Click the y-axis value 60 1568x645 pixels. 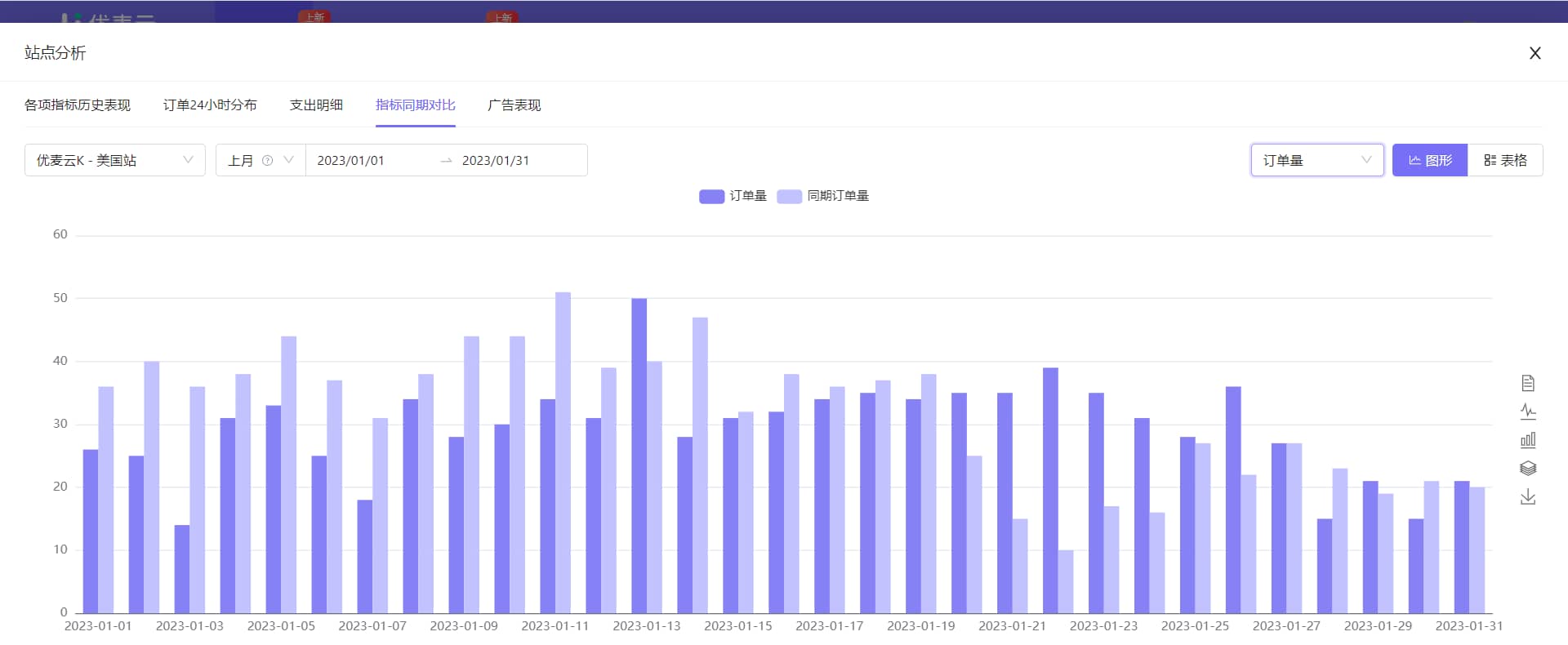[60, 234]
